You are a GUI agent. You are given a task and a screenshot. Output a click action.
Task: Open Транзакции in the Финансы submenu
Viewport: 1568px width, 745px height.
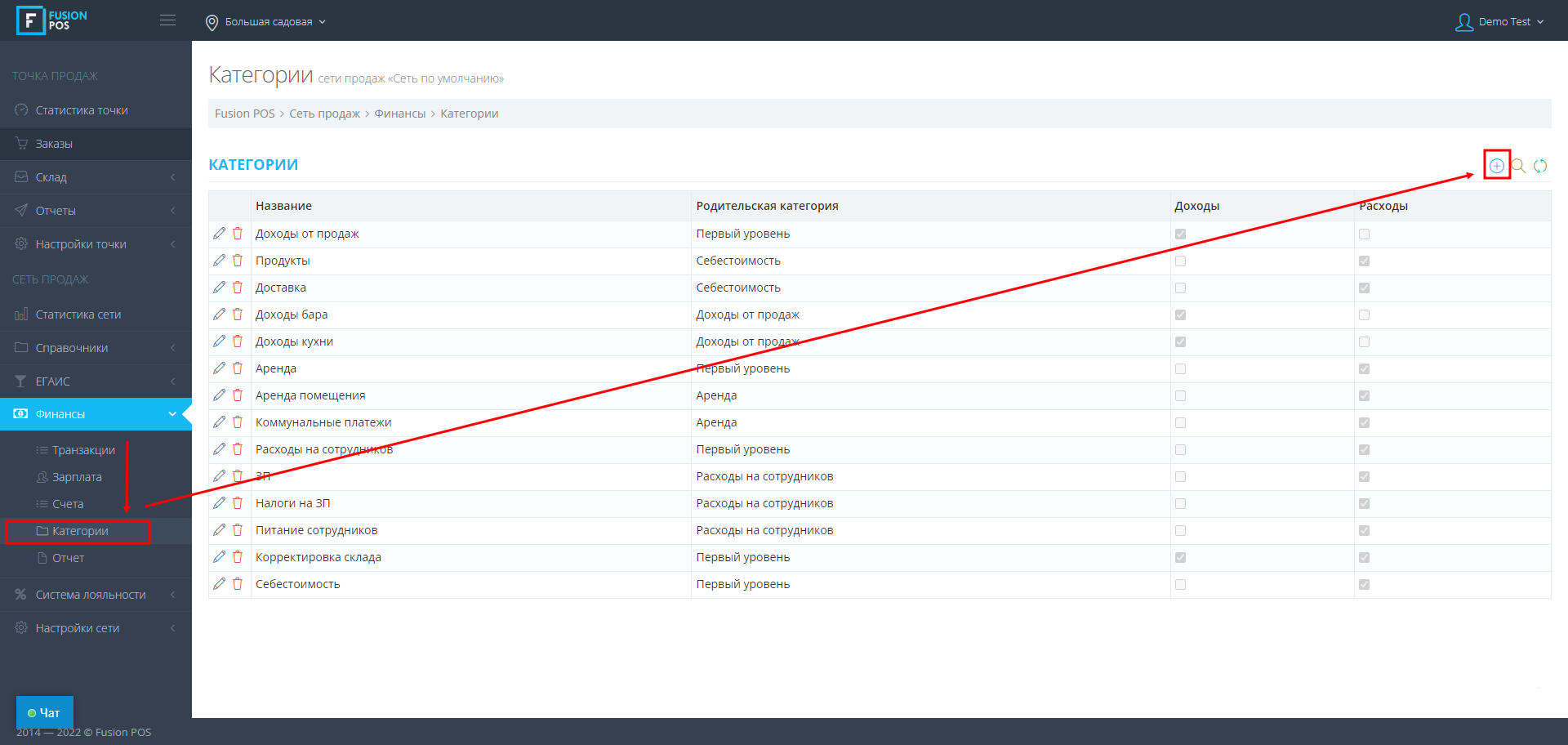click(x=83, y=450)
